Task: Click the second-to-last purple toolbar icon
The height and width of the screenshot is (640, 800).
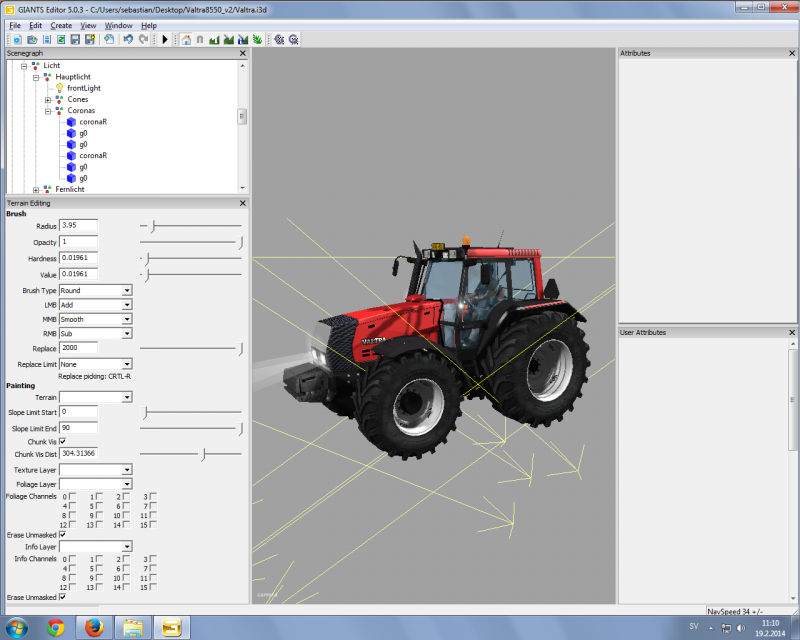Action: 279,39
